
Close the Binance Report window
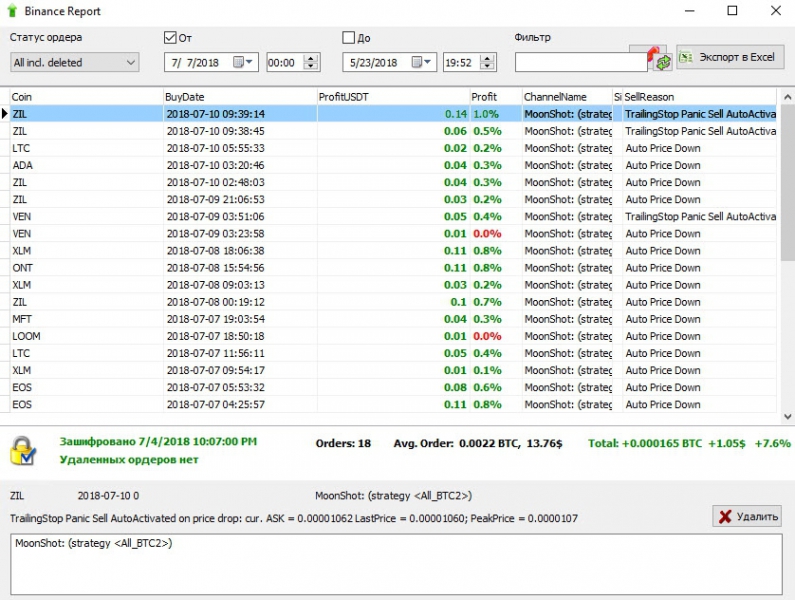coord(776,11)
